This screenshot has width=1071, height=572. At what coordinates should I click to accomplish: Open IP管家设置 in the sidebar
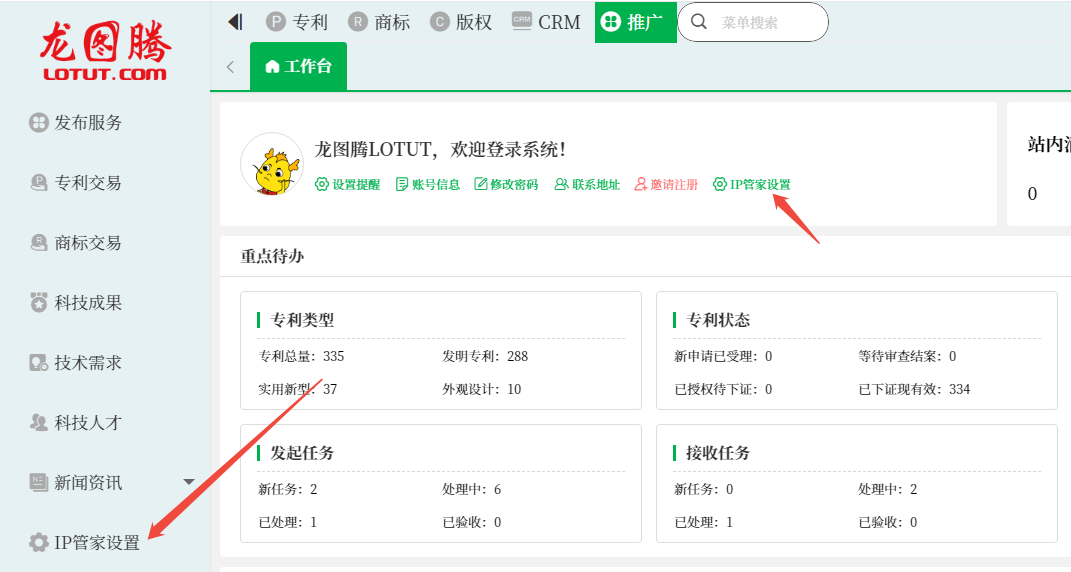click(x=96, y=543)
